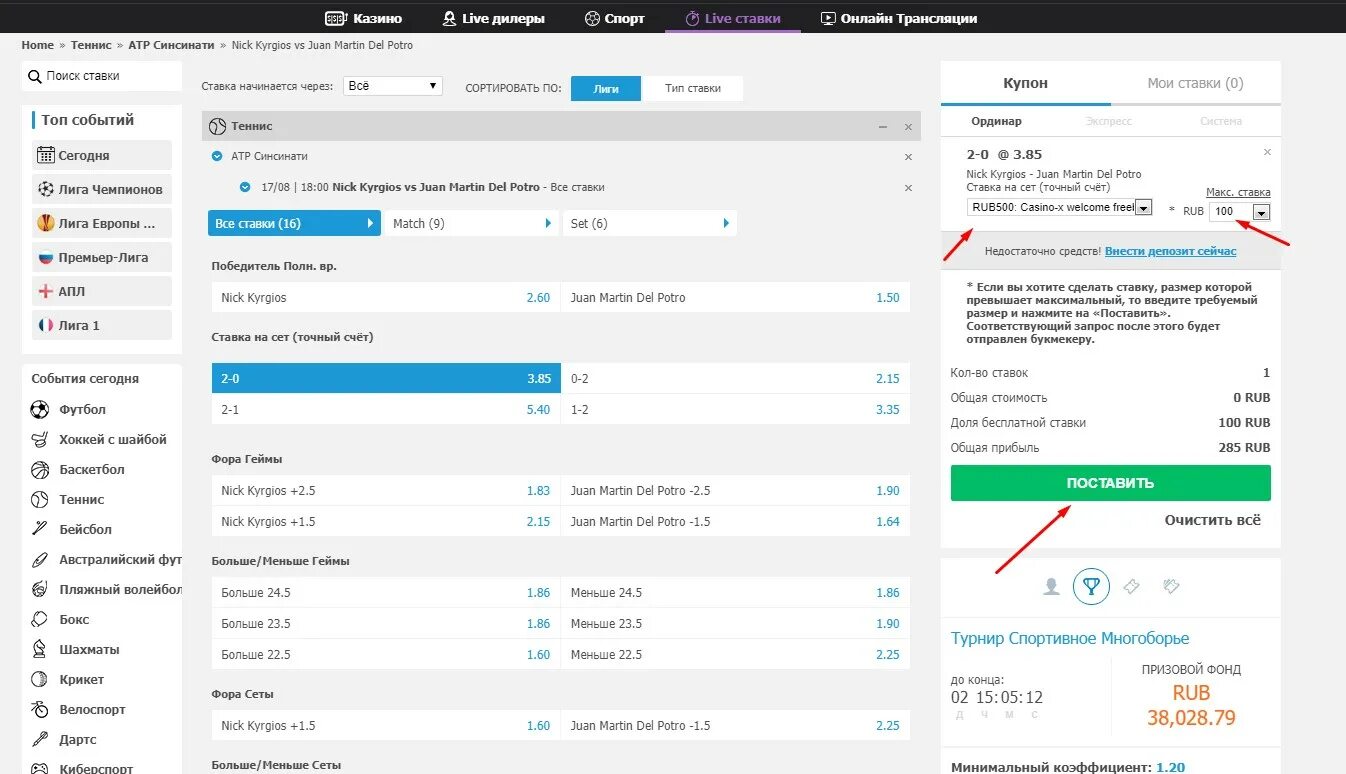Remove the 2-0 bet from coupon
This screenshot has height=774, width=1346.
(x=1267, y=152)
